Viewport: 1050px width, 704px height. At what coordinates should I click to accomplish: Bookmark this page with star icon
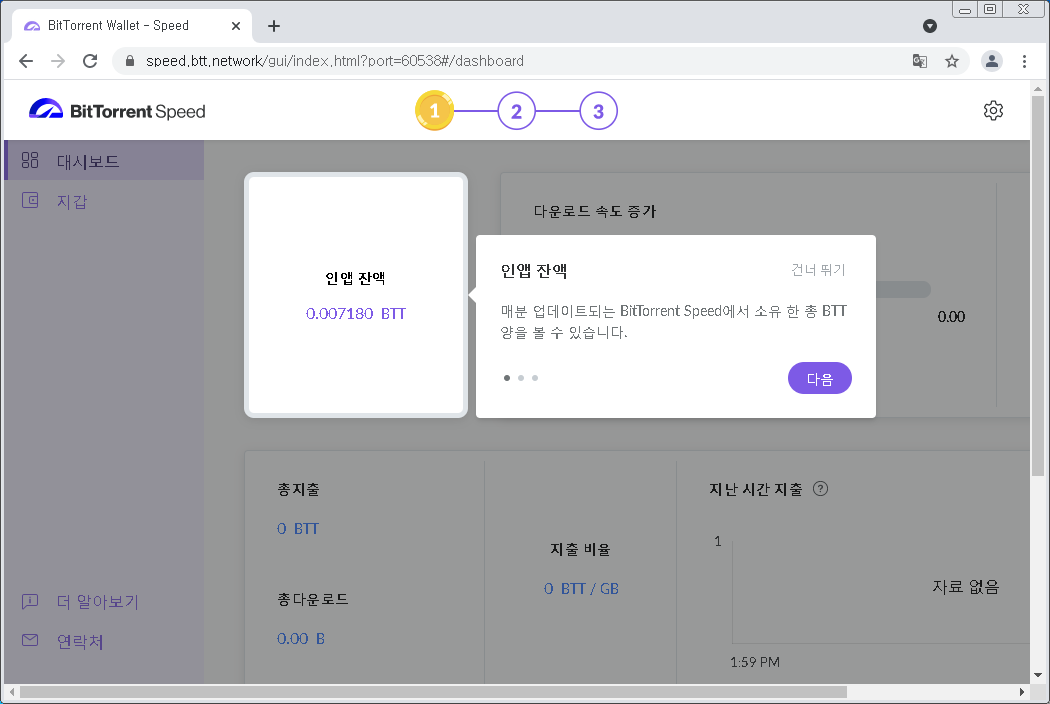click(952, 61)
